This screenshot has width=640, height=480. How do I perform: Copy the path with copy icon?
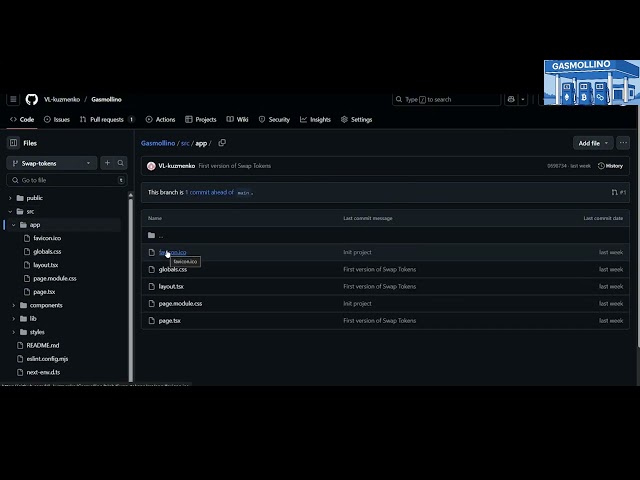[x=222, y=143]
